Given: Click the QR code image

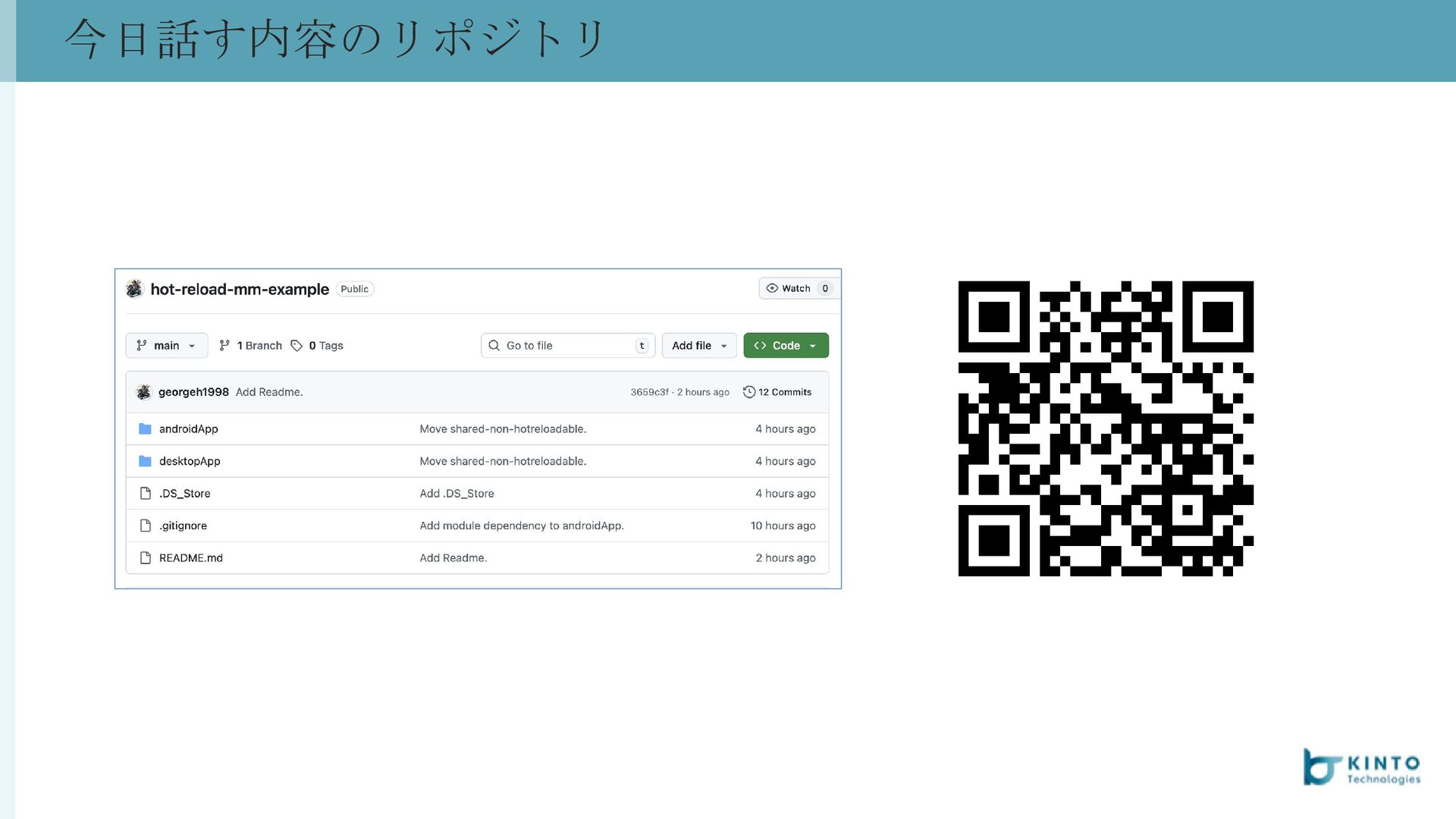Looking at the screenshot, I should [x=1106, y=428].
